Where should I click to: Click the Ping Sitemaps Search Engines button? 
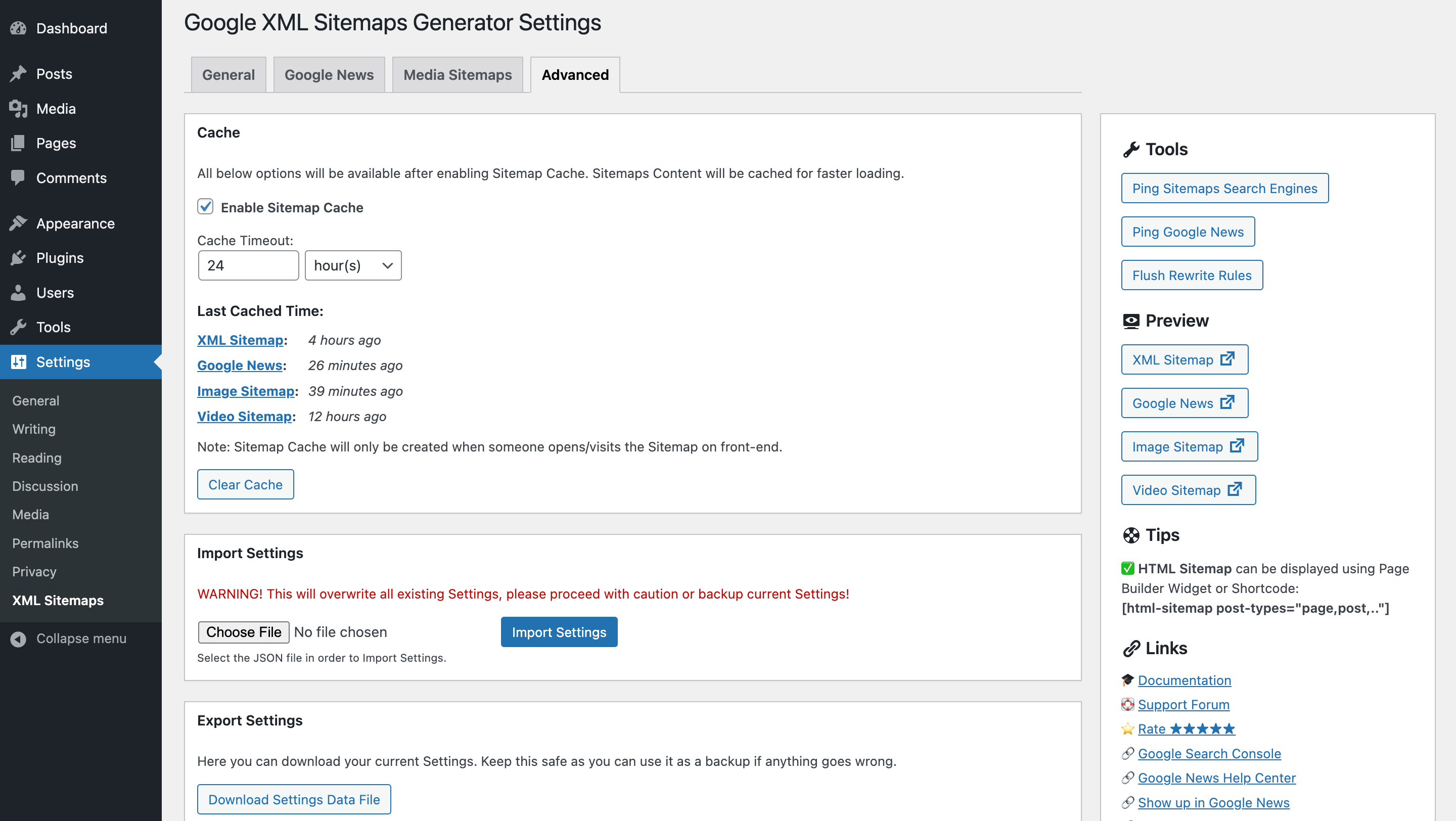coord(1225,188)
